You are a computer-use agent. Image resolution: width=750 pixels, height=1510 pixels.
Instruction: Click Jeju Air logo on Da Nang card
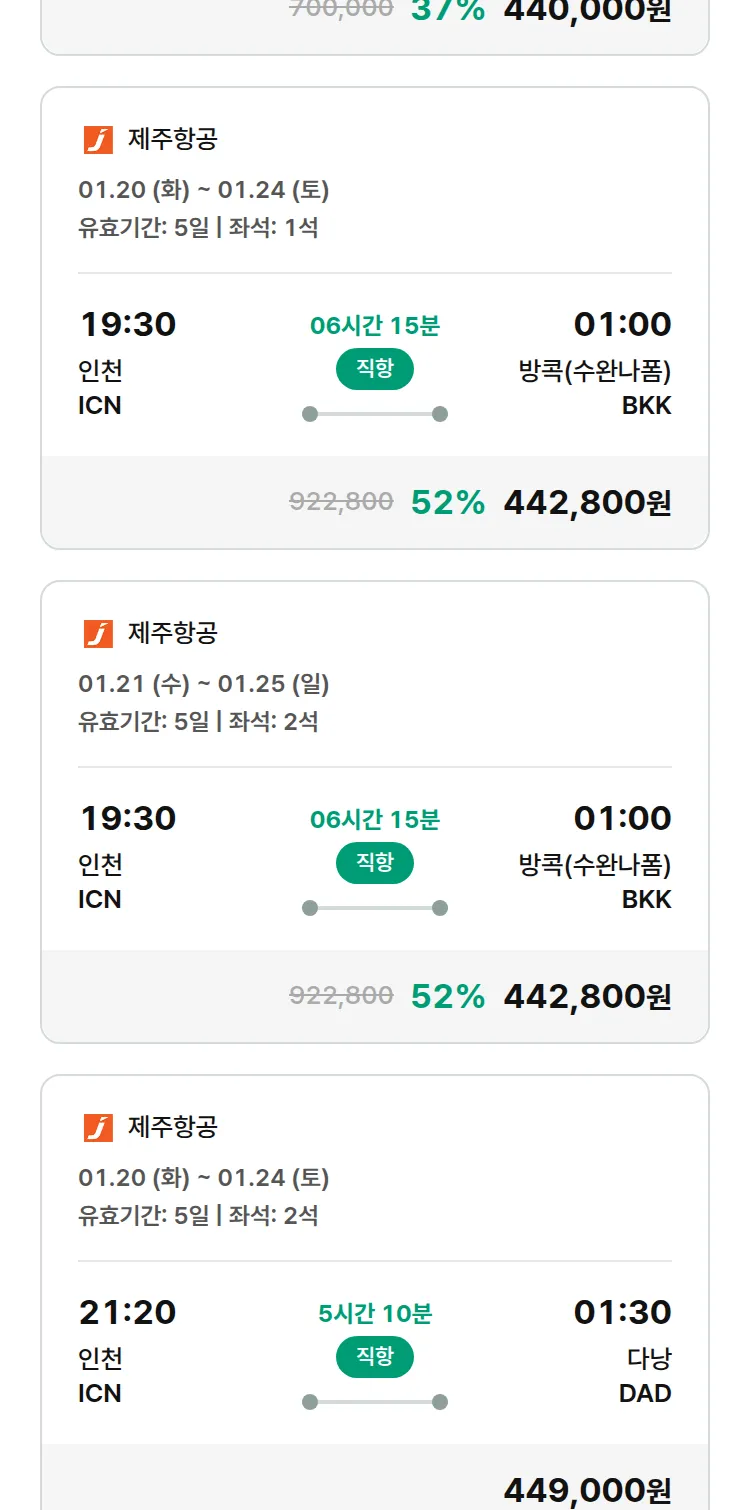point(98,1128)
